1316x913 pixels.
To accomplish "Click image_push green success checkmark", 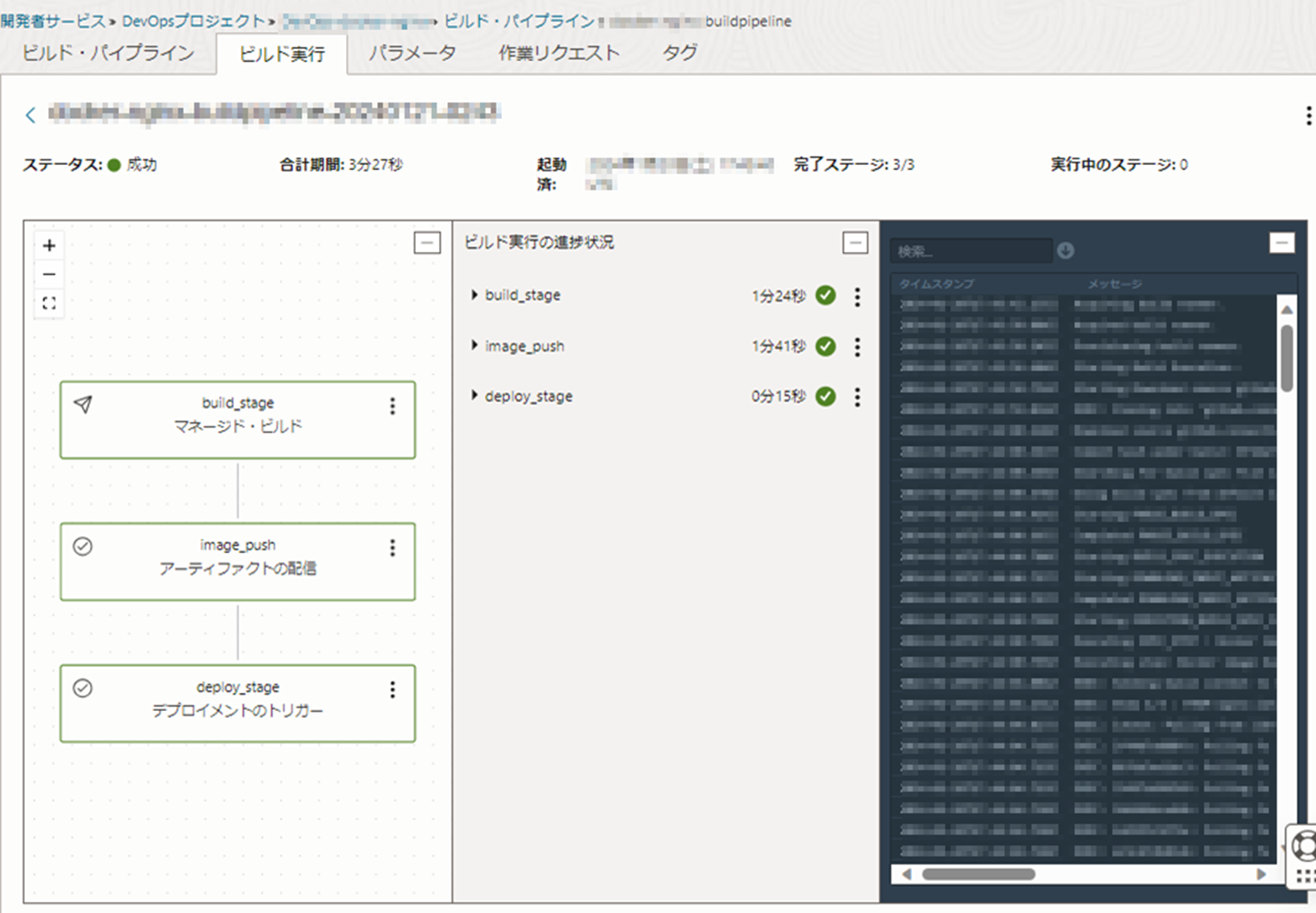I will [826, 346].
